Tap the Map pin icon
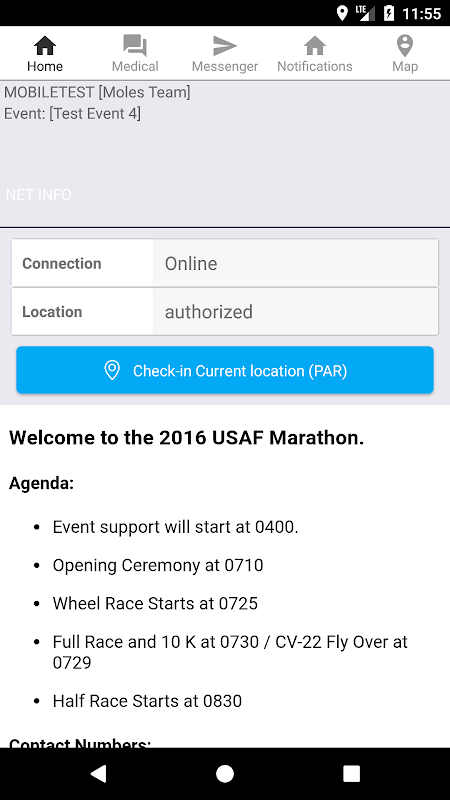 coord(405,45)
